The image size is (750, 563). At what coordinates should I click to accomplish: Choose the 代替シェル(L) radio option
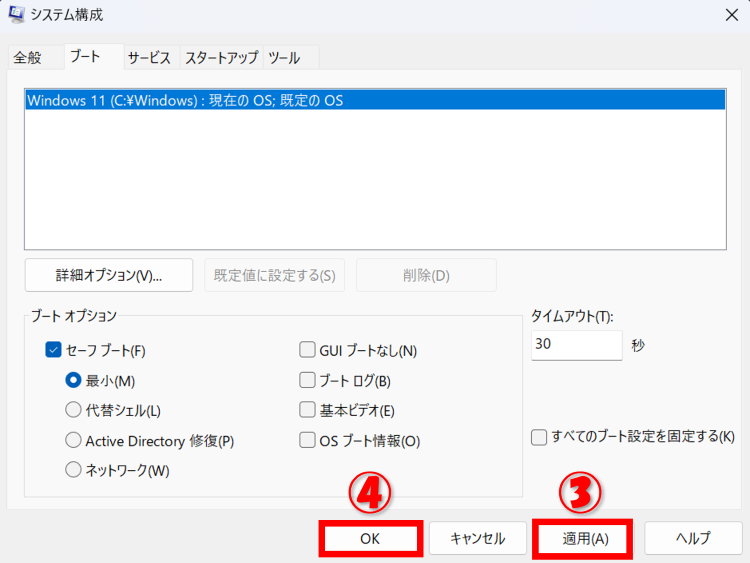pyautogui.click(x=73, y=410)
